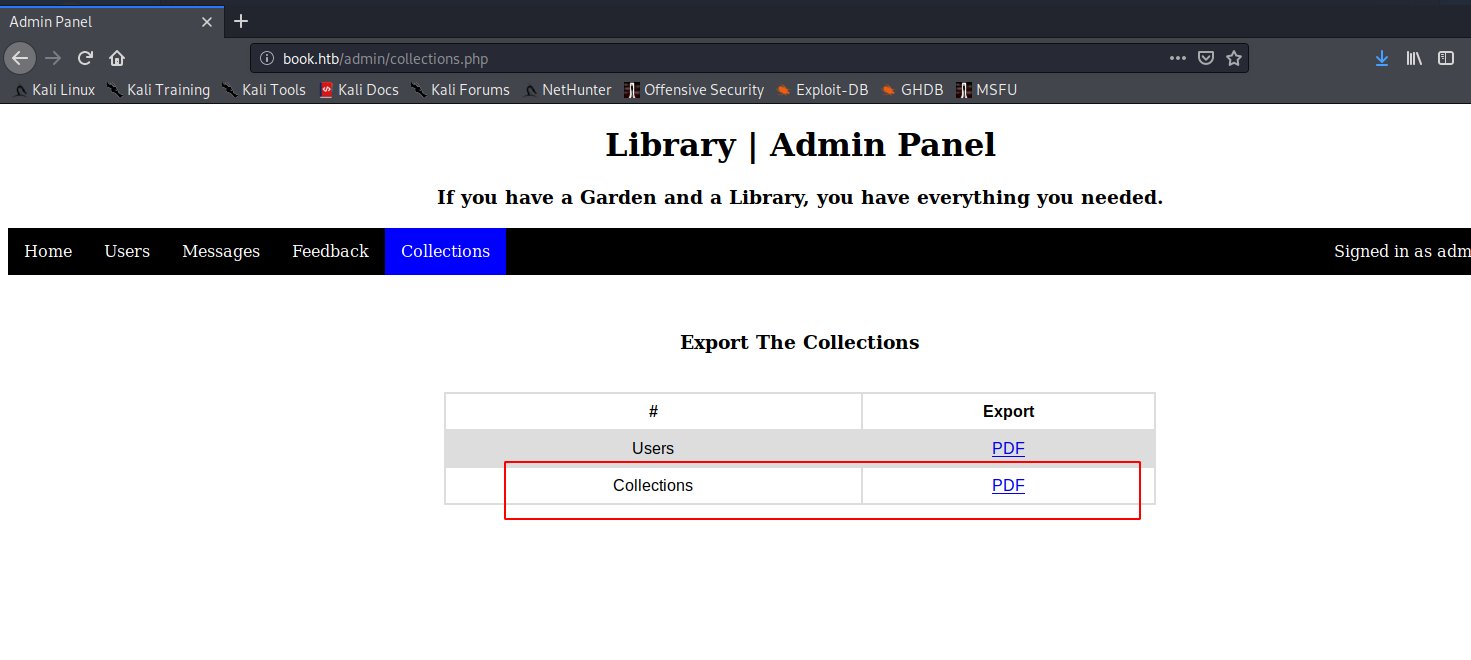Export Users as PDF link
Image resolution: width=1471 pixels, height=660 pixels.
(x=1008, y=449)
